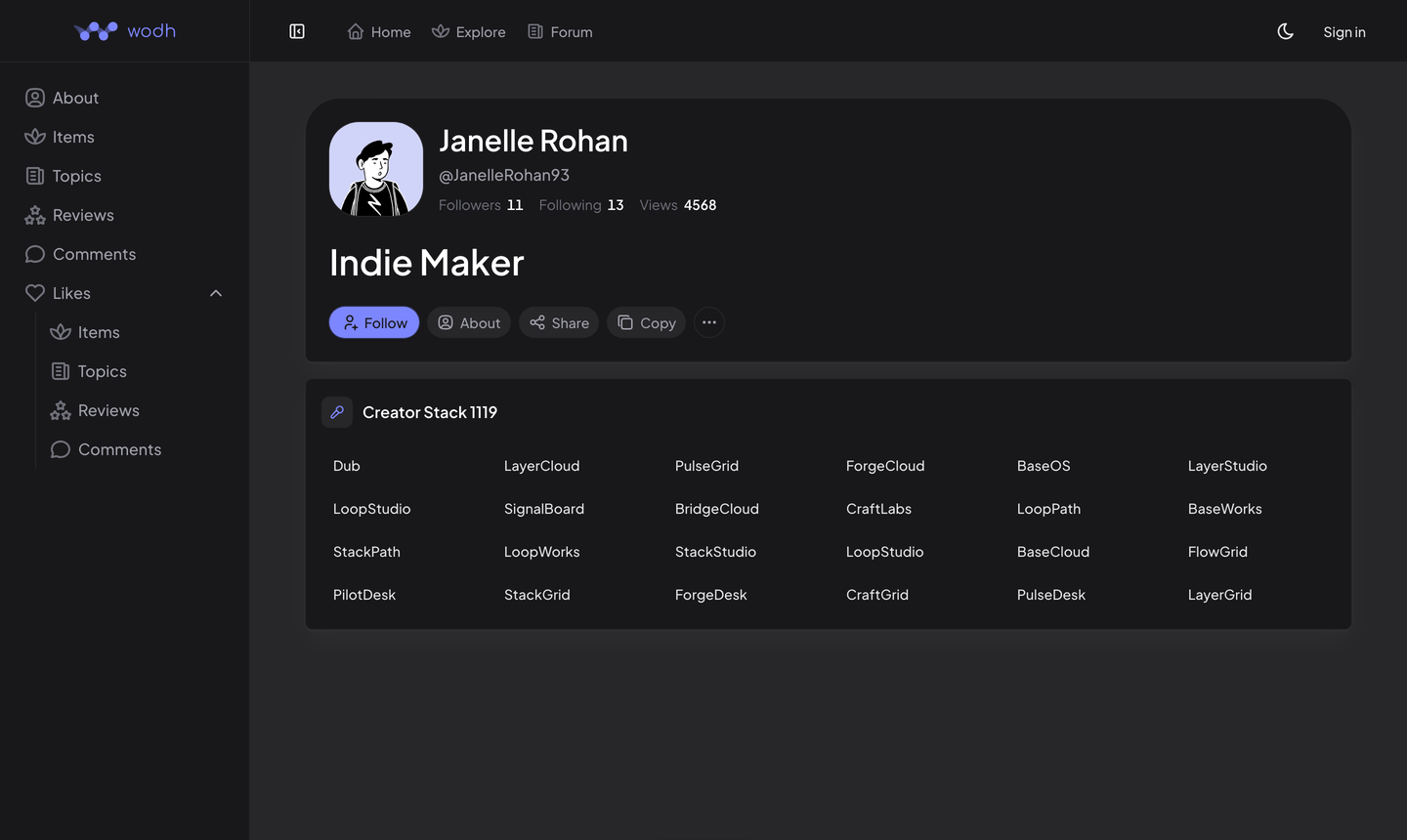Select Likes heart entry in sidebar
This screenshot has height=840, width=1407.
[x=59, y=293]
